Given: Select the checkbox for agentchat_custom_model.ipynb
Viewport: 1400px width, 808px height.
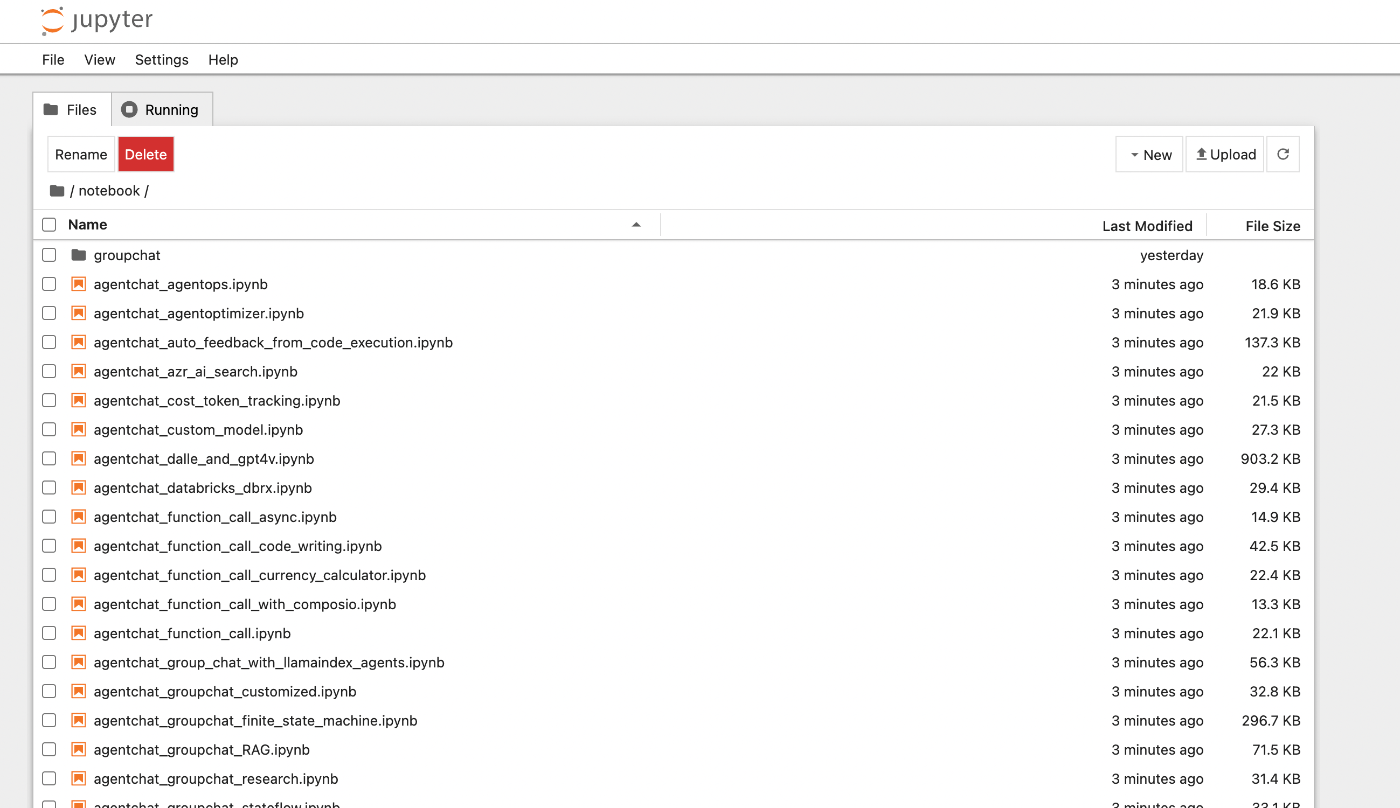Looking at the screenshot, I should click(x=48, y=429).
